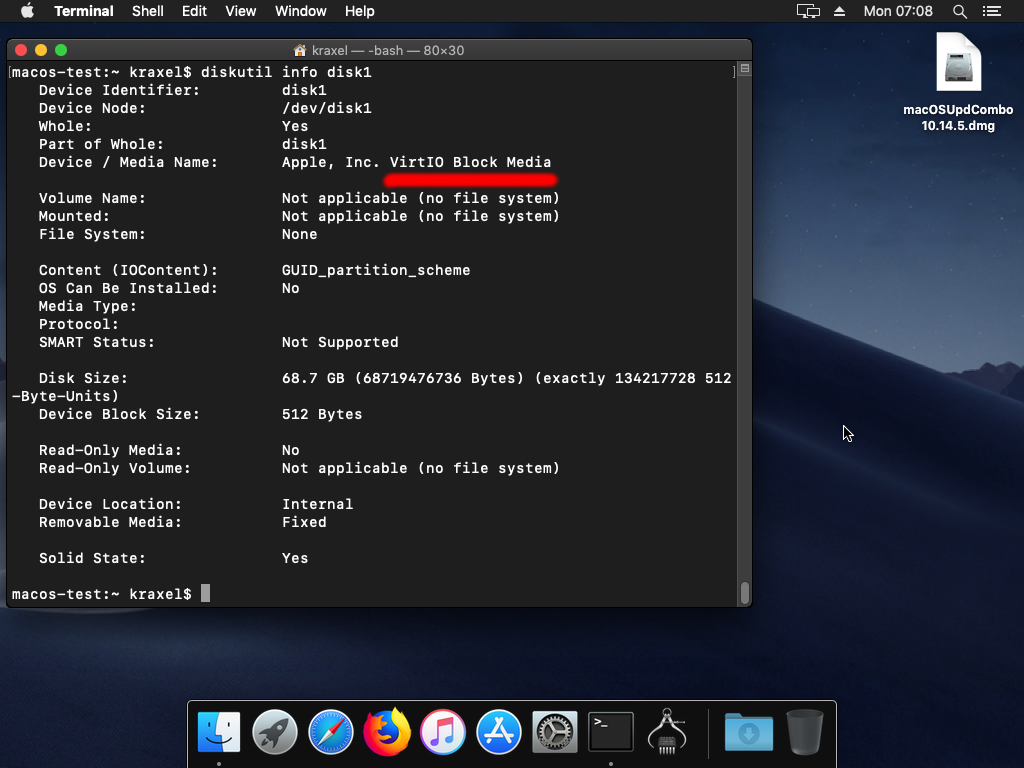1024x768 pixels.
Task: Click 'diskutil info disk1' command text
Action: pyautogui.click(x=286, y=72)
